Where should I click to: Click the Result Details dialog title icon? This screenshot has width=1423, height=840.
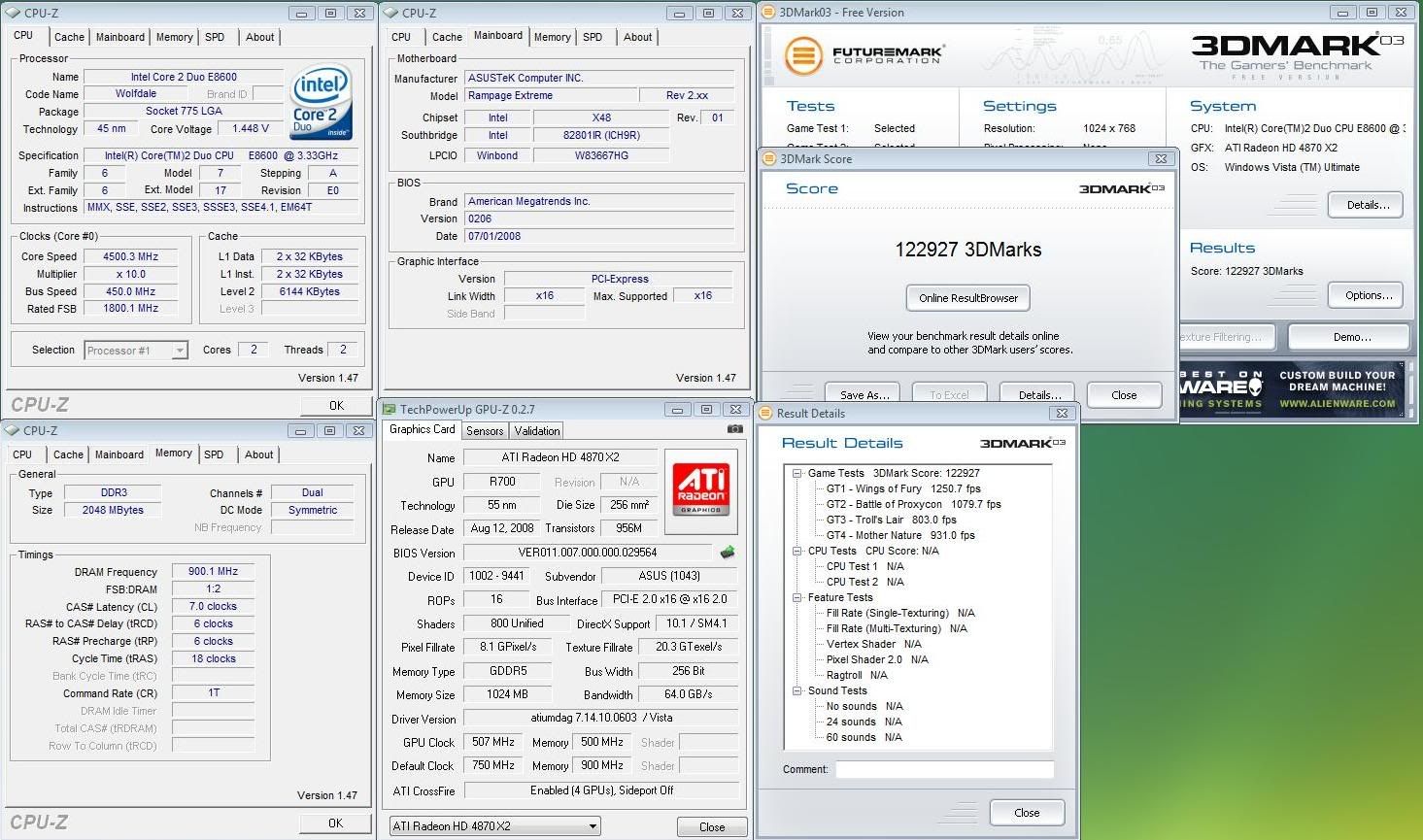click(765, 414)
